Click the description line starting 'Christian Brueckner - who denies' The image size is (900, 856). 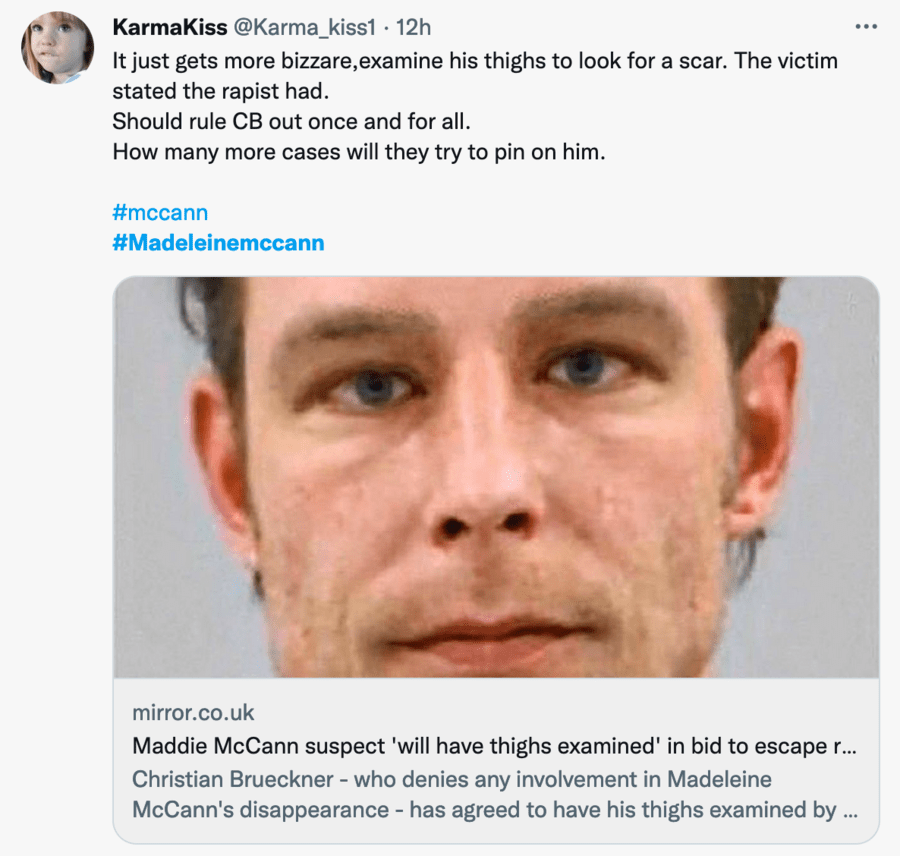coord(451,778)
